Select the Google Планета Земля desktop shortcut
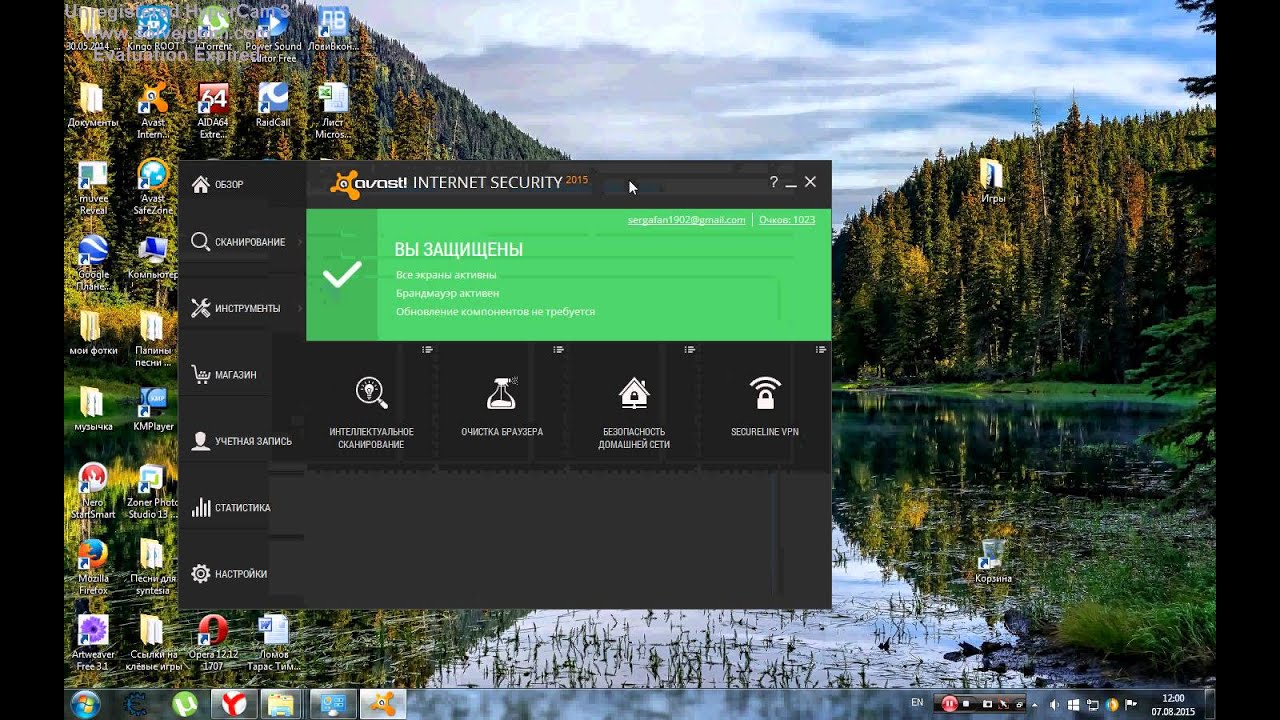The width and height of the screenshot is (1280, 720). coord(93,264)
